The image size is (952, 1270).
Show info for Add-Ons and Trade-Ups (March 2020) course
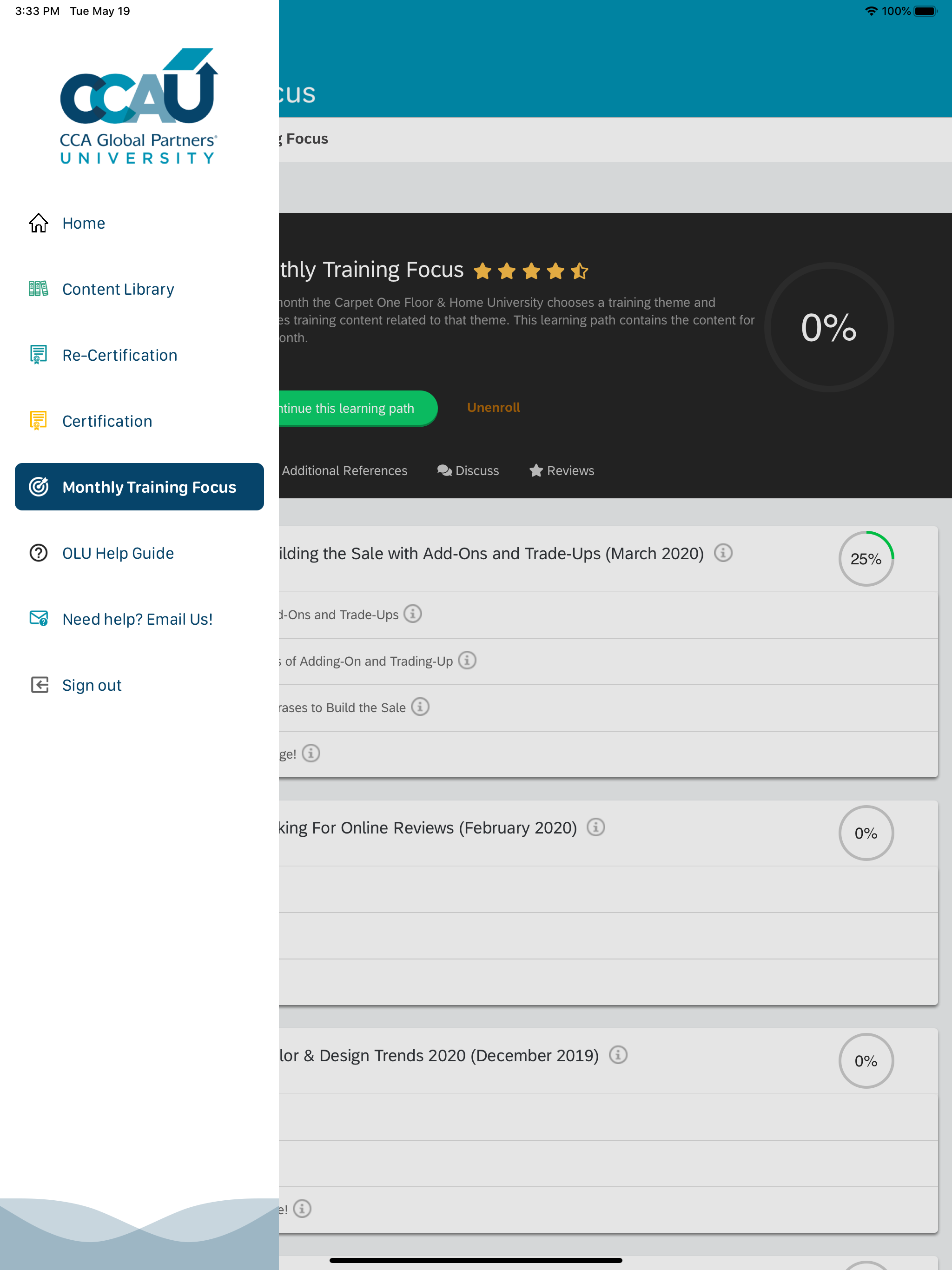[723, 553]
